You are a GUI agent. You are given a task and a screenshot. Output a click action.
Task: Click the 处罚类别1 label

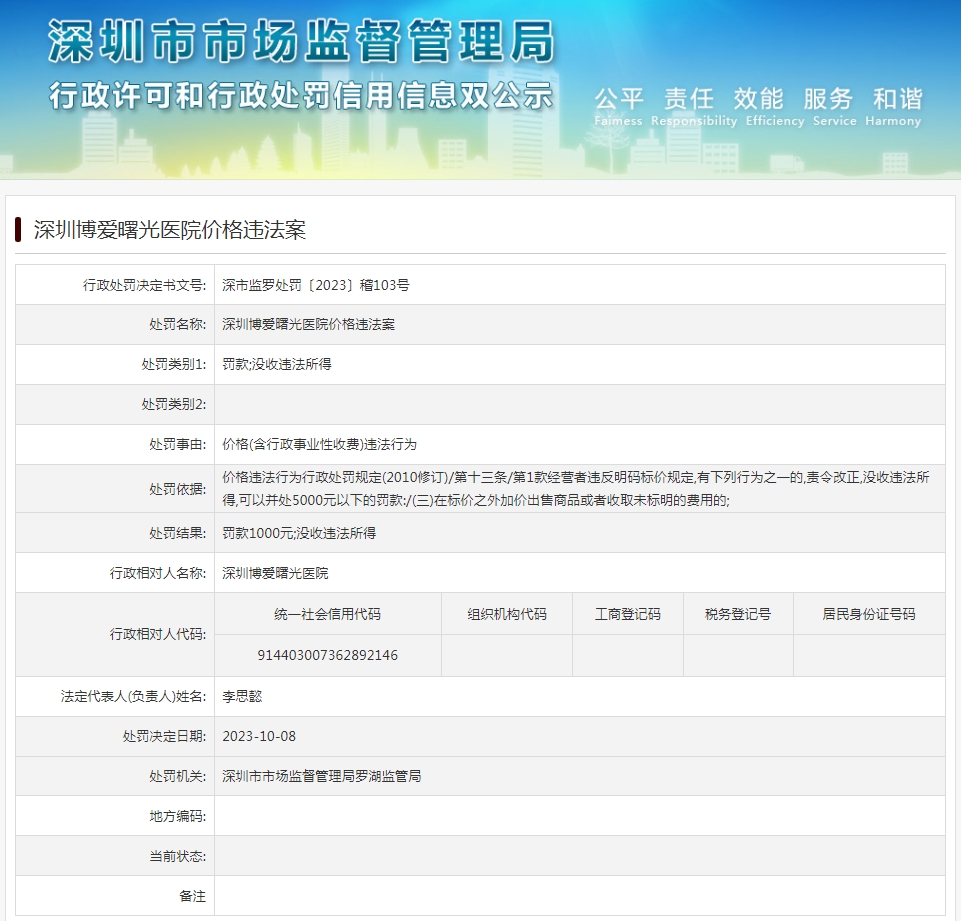(x=173, y=364)
